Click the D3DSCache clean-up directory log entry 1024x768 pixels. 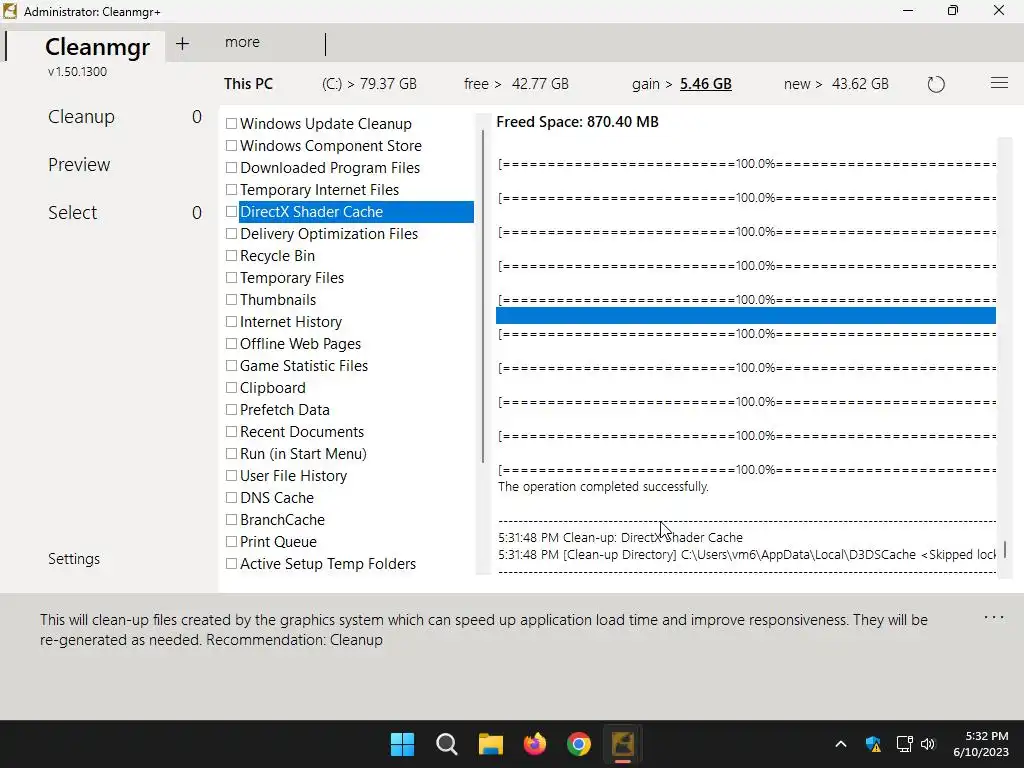click(x=746, y=554)
